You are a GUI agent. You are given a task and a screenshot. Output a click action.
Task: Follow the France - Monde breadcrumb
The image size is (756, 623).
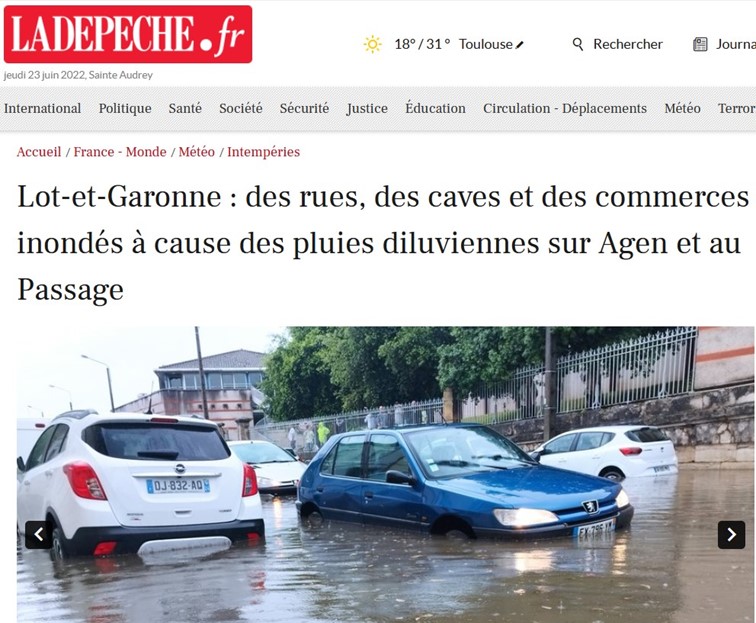120,152
